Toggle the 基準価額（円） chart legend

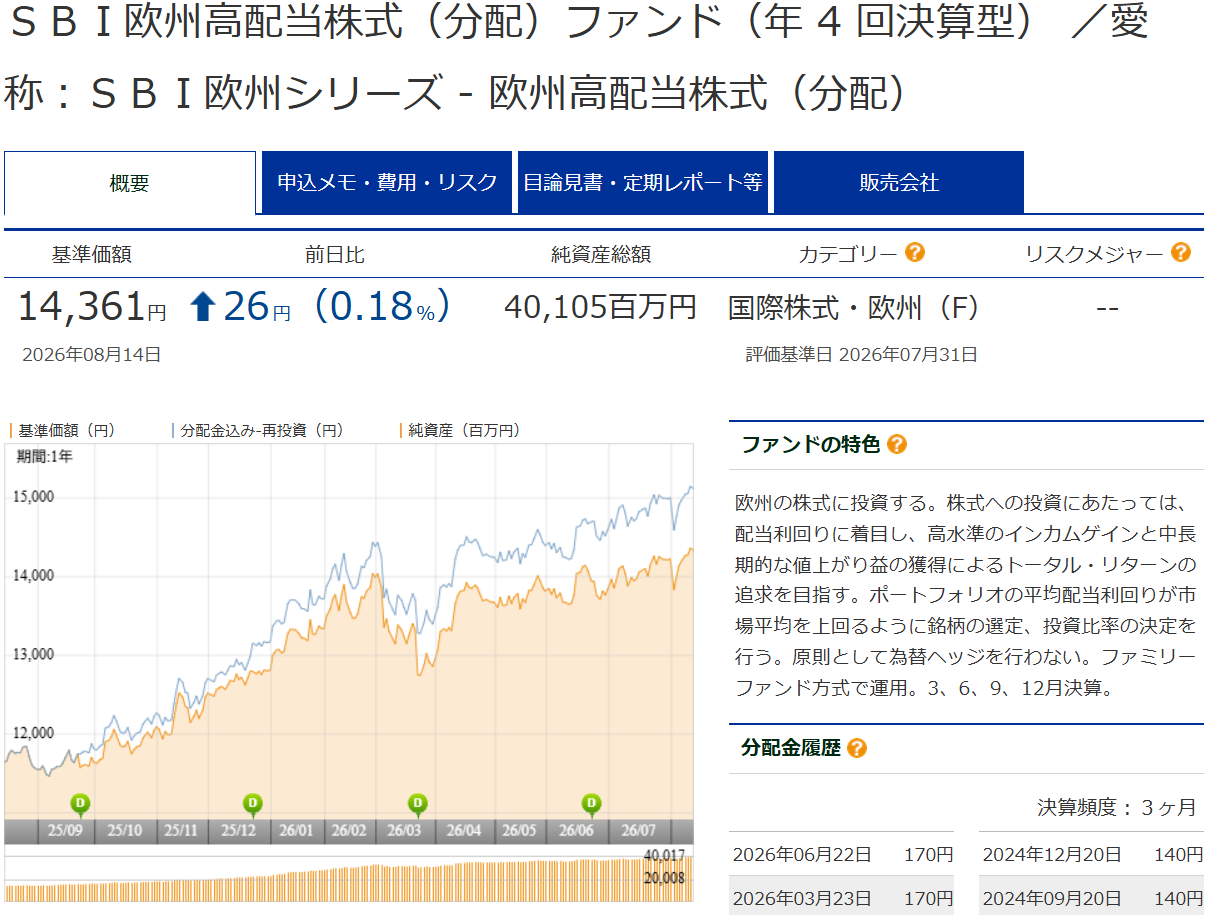65,430
